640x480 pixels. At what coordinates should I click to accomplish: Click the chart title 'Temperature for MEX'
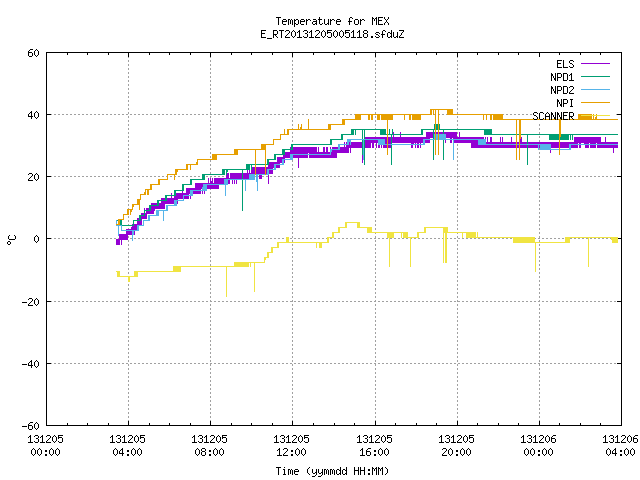(332, 21)
